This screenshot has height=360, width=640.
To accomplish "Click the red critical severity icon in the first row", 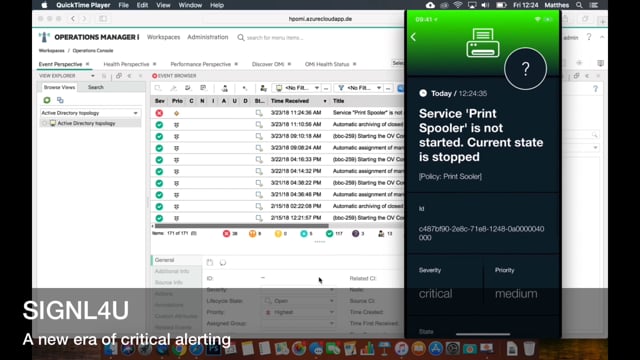I will 159,113.
